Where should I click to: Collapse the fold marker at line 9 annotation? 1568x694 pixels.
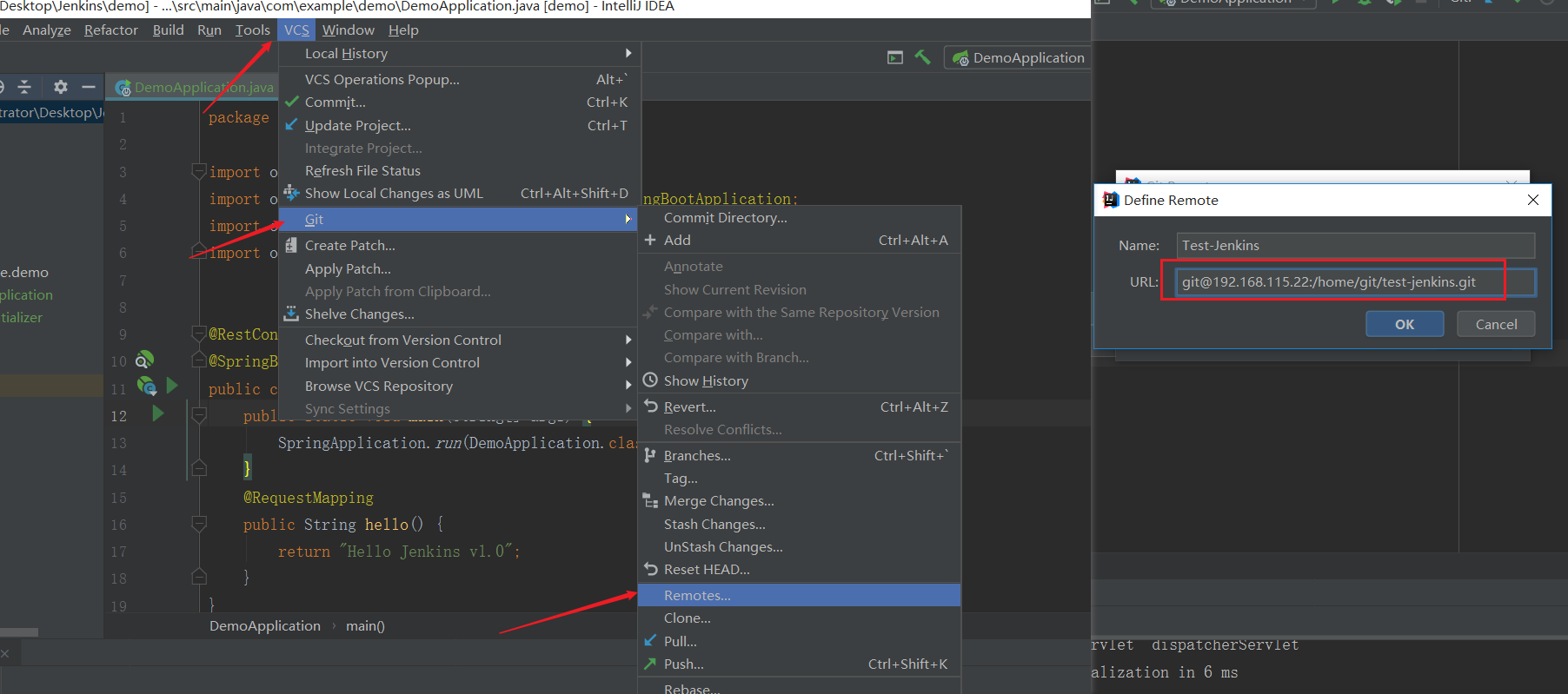coord(199,334)
